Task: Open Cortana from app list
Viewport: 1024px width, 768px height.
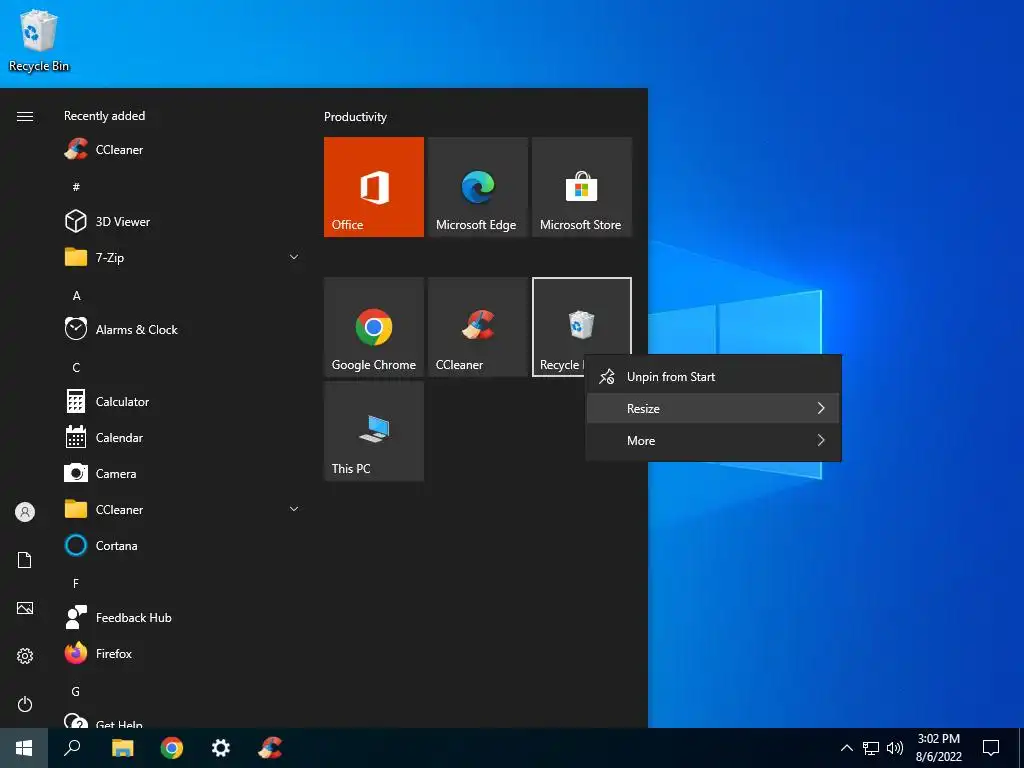Action: 183,545
